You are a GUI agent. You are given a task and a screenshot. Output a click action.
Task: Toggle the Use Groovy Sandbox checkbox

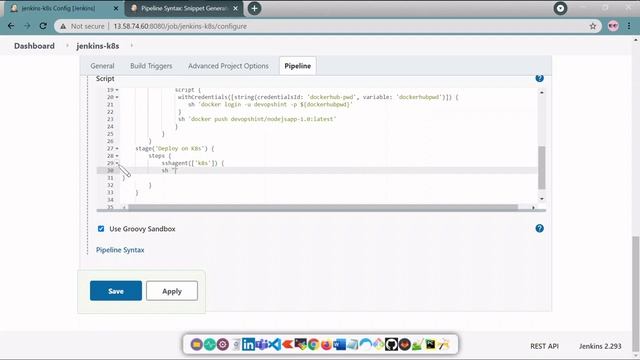101,229
